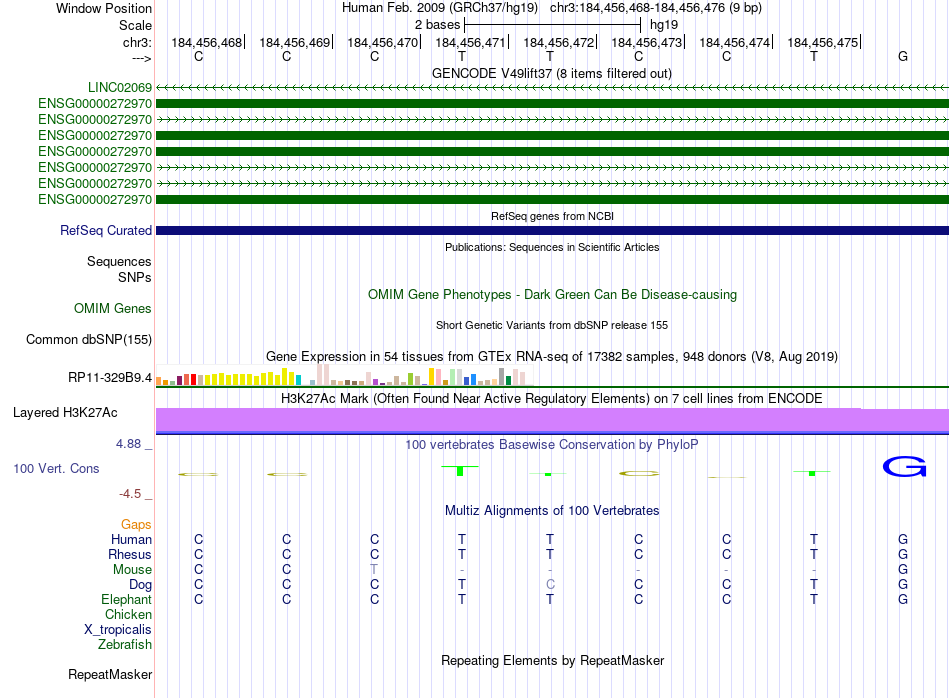
Task: Click the 2 bases scale bar
Action: (552, 25)
